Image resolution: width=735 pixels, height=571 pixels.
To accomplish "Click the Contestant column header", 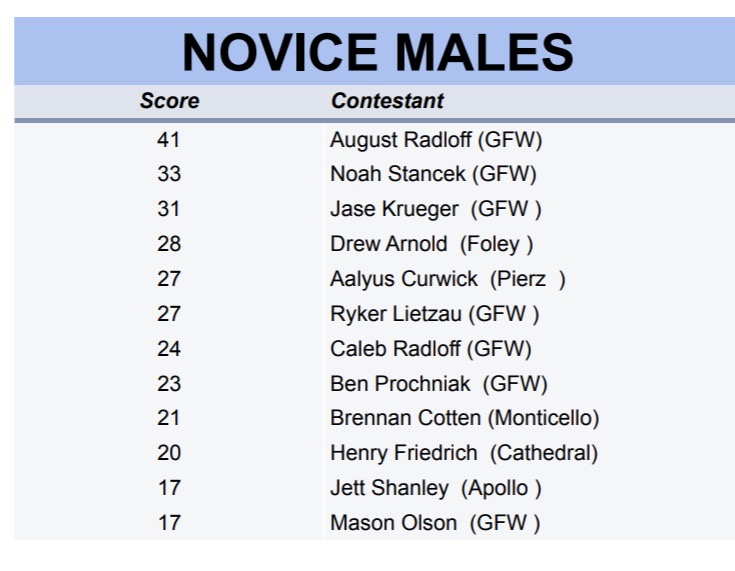I will (387, 101).
